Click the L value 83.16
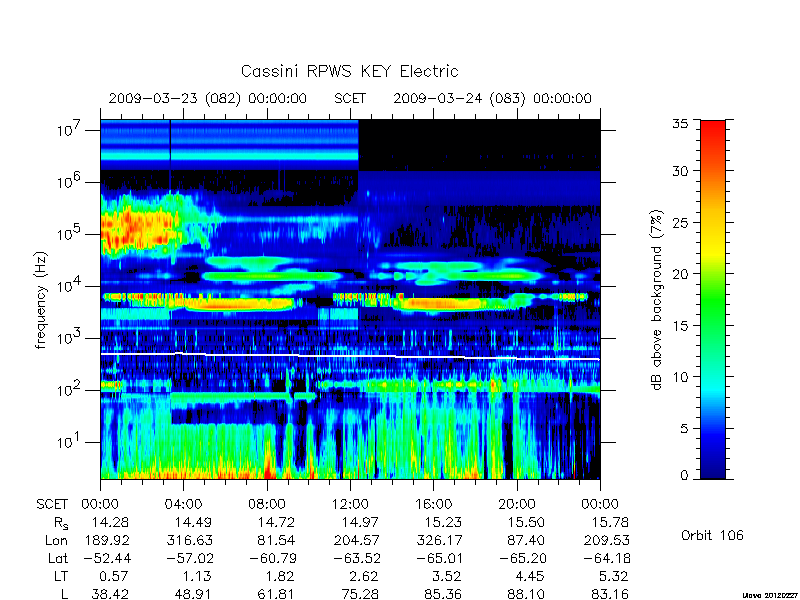800x600 pixels. (610, 594)
